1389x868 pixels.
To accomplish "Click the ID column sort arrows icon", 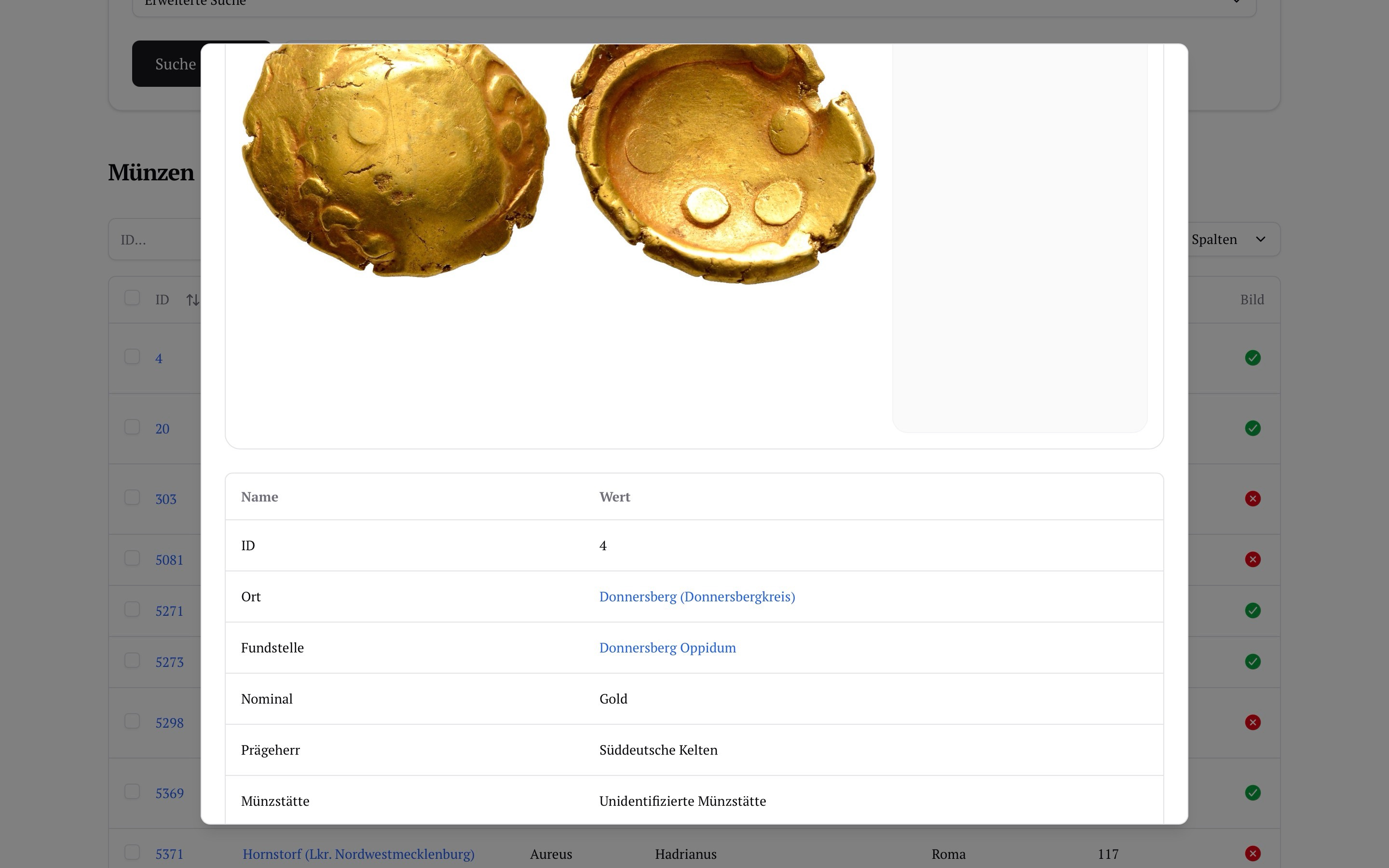I will (193, 299).
